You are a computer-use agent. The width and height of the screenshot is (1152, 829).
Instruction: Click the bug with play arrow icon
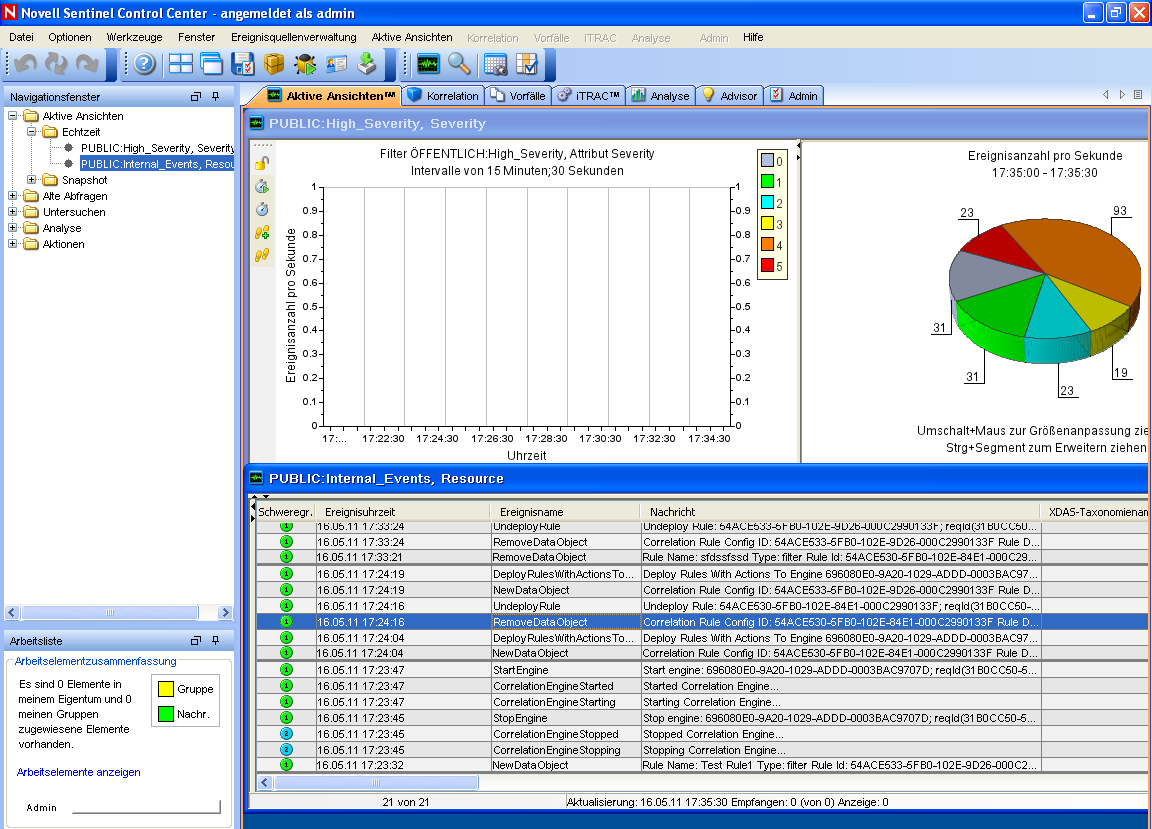[x=305, y=64]
